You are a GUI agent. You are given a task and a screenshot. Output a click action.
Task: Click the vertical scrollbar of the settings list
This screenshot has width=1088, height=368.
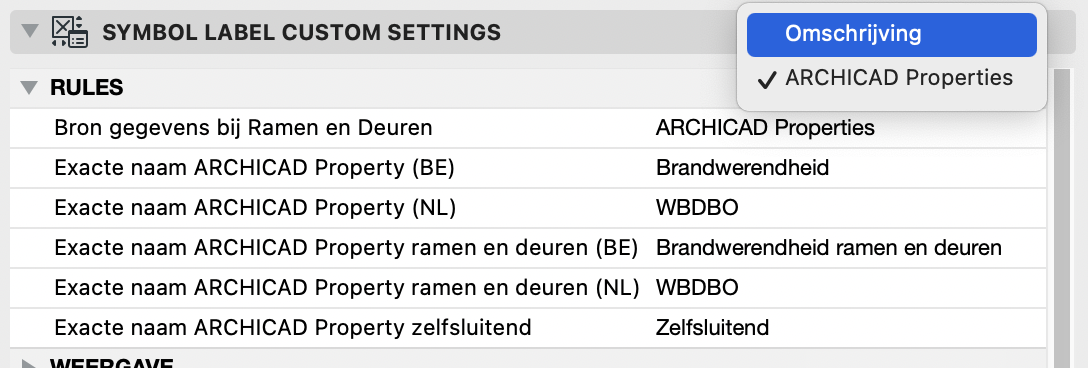click(1061, 218)
